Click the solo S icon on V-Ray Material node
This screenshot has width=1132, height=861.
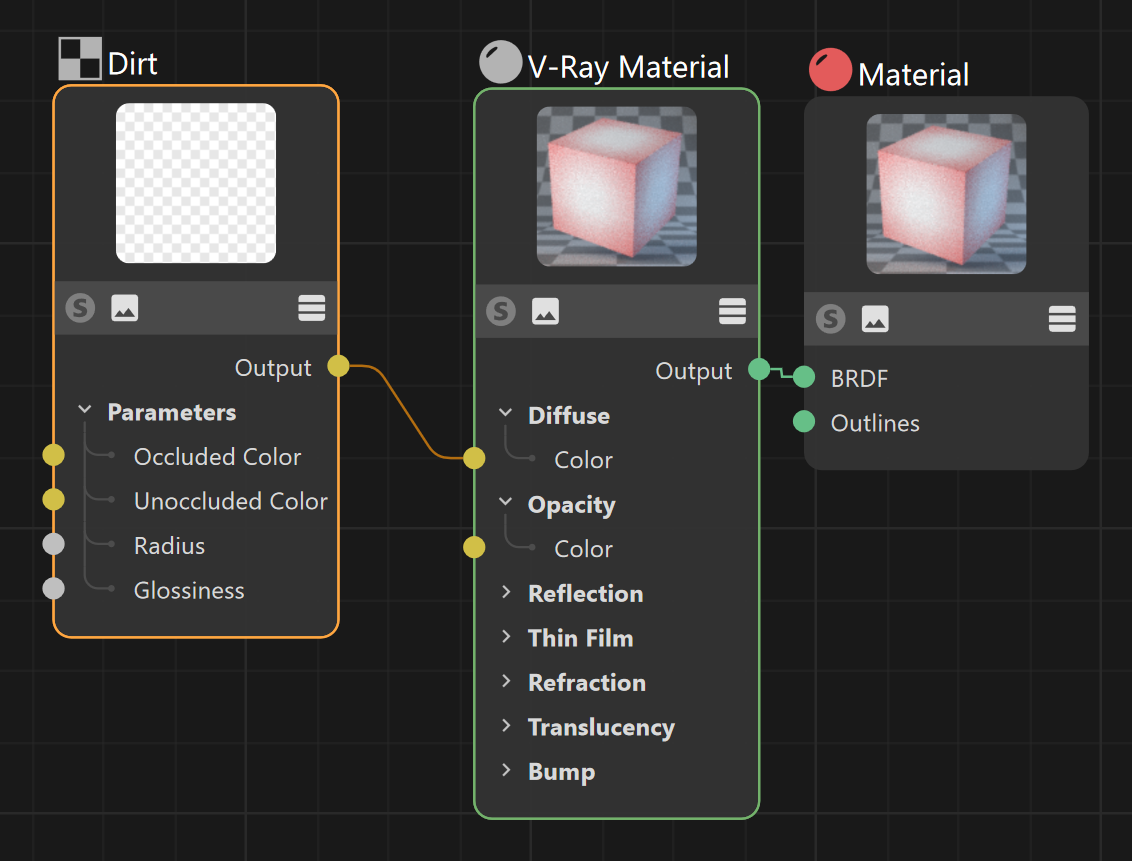pyautogui.click(x=501, y=312)
